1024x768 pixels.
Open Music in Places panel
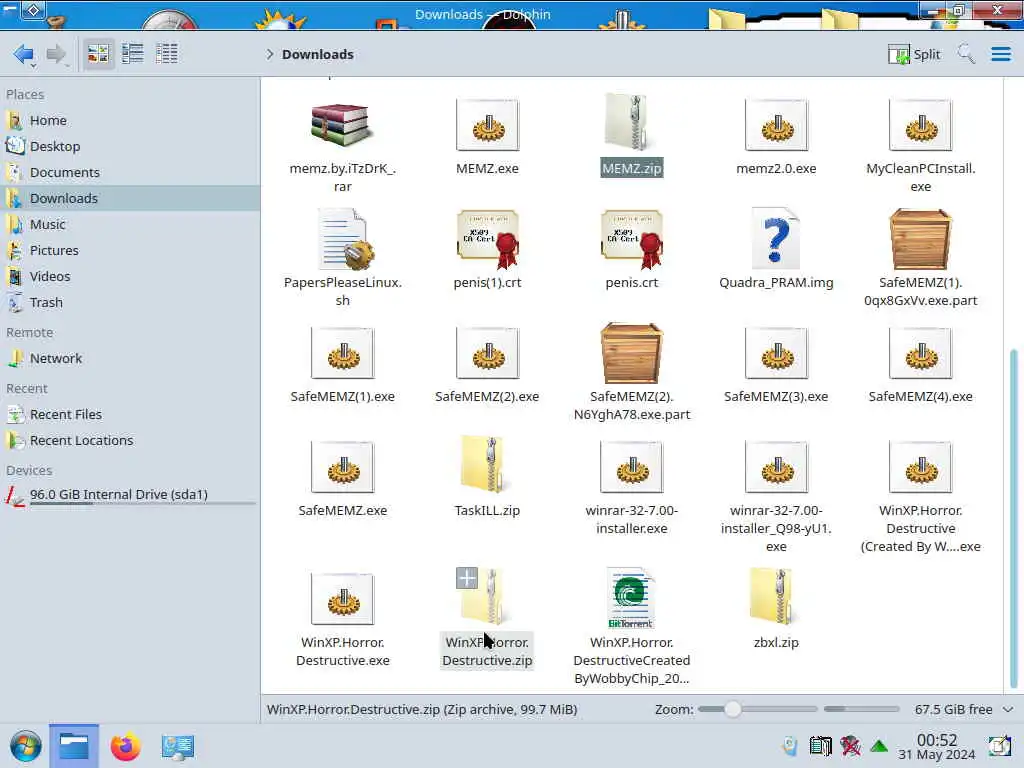(x=130, y=224)
